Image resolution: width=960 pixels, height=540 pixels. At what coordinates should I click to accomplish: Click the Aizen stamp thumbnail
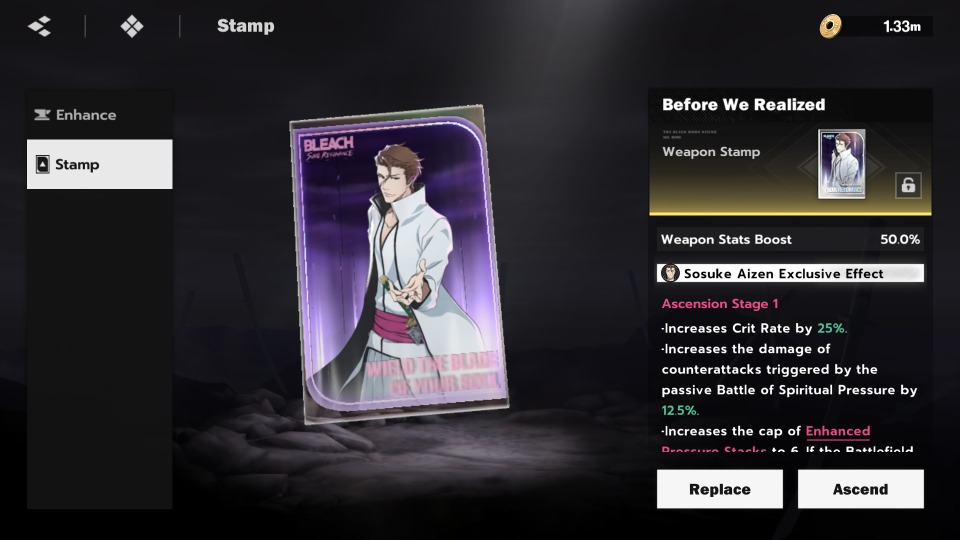[842, 164]
